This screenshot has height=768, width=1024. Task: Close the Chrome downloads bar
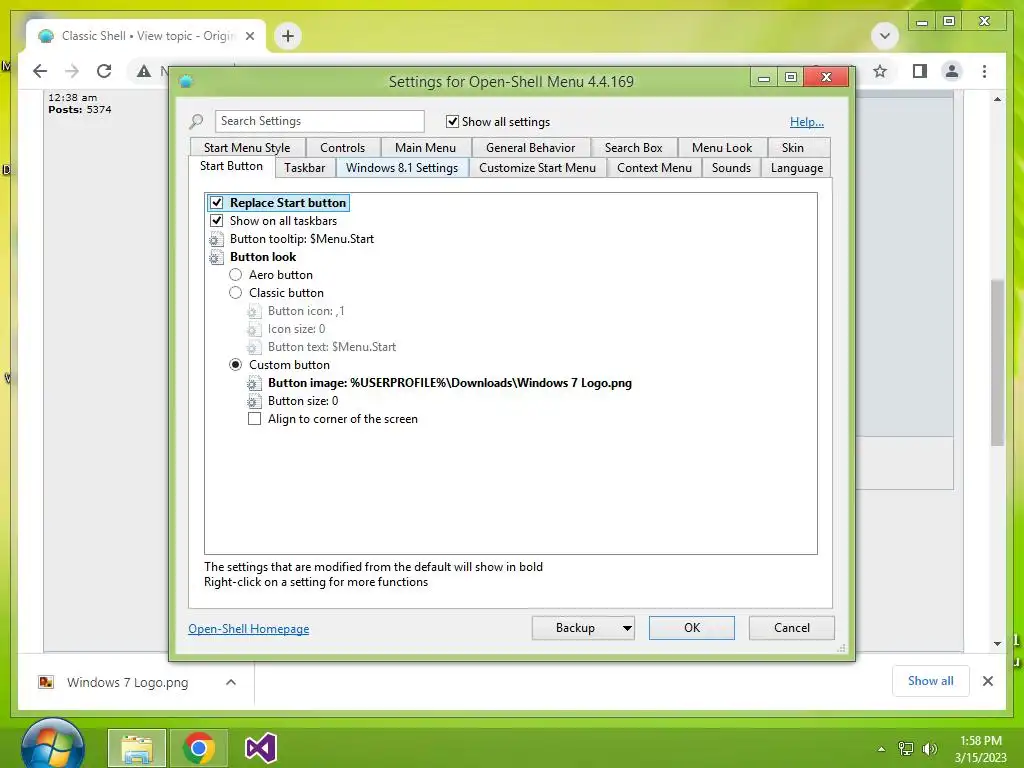[x=987, y=681]
